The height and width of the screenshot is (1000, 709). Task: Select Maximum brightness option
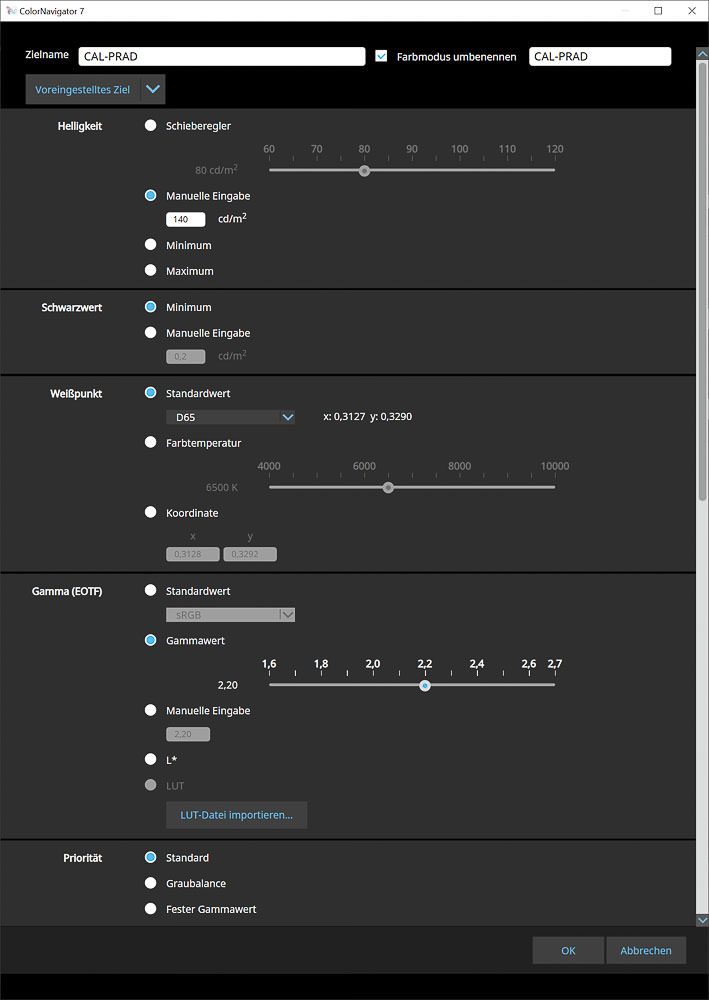click(x=151, y=270)
